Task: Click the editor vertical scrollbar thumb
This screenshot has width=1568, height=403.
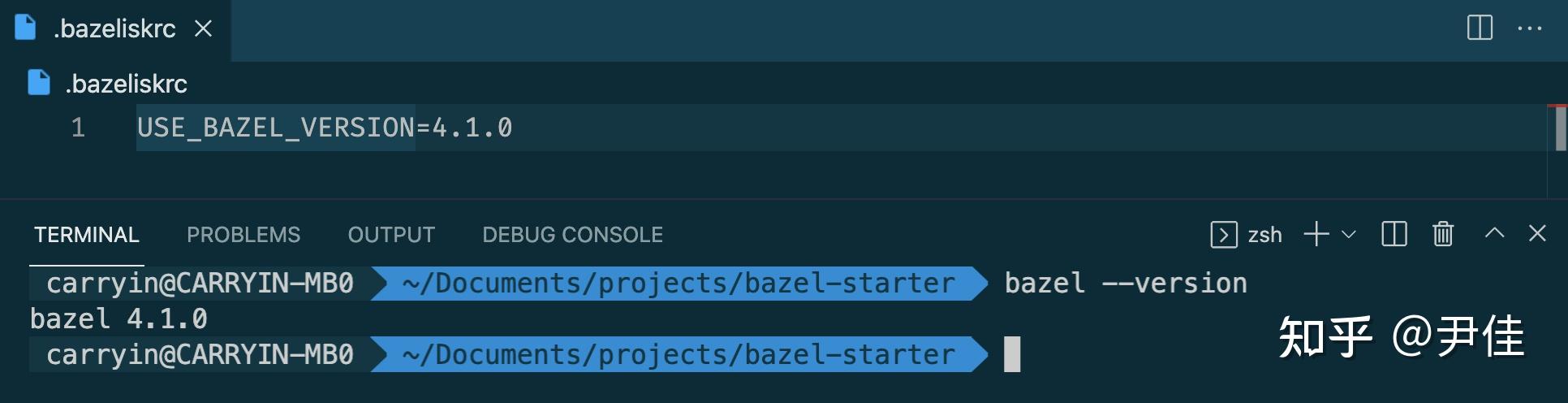Action: (x=1560, y=128)
